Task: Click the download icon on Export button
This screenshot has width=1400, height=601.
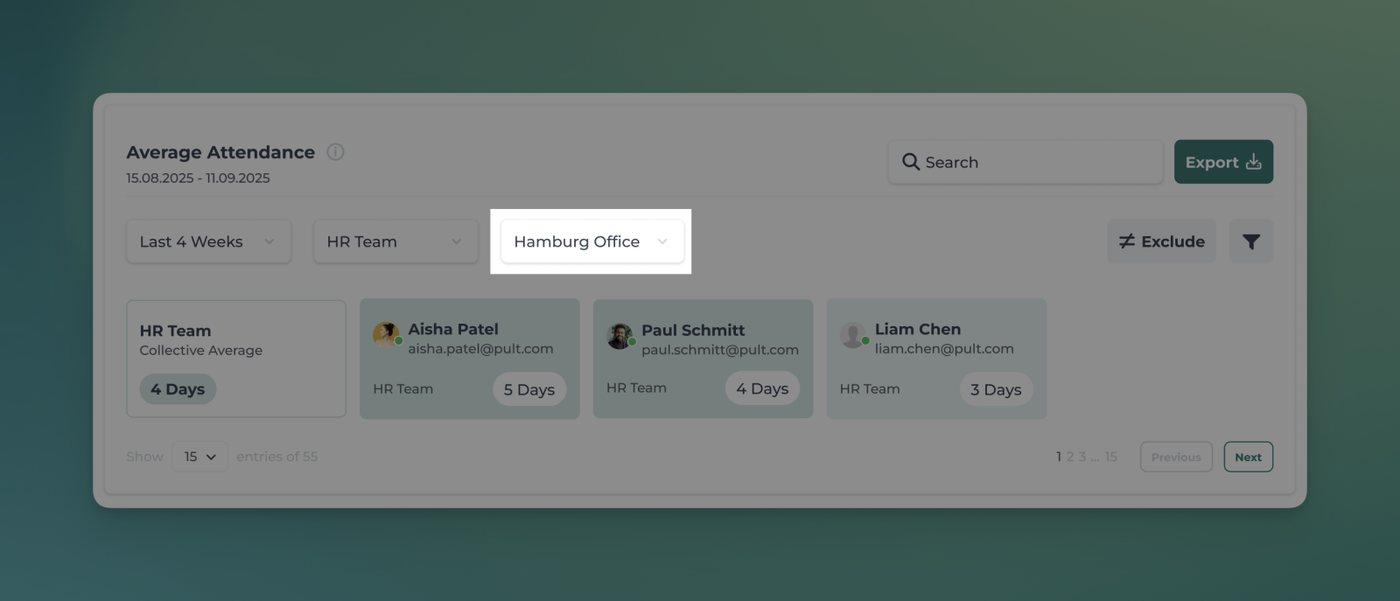Action: click(x=1253, y=162)
